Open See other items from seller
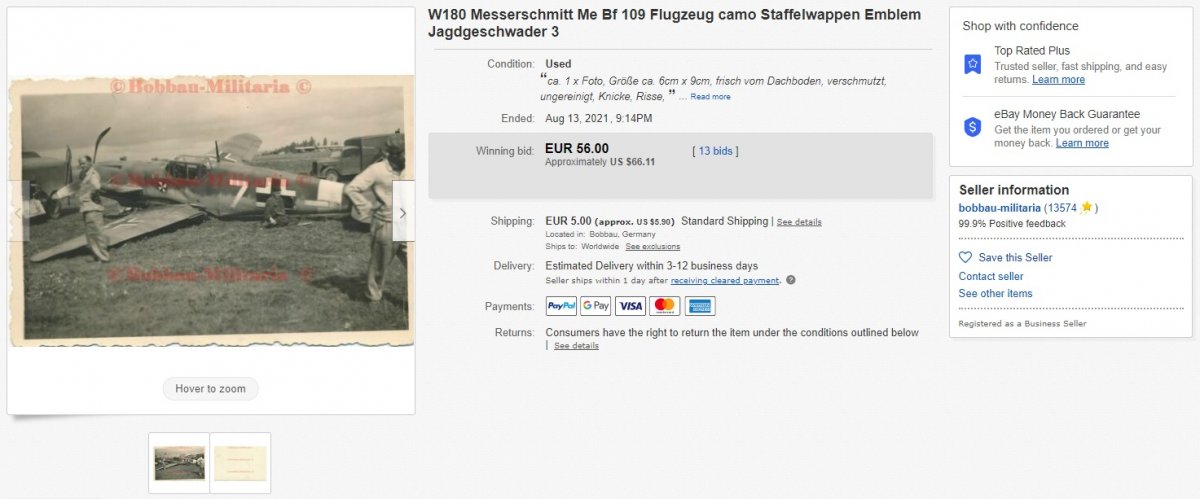 click(x=995, y=293)
